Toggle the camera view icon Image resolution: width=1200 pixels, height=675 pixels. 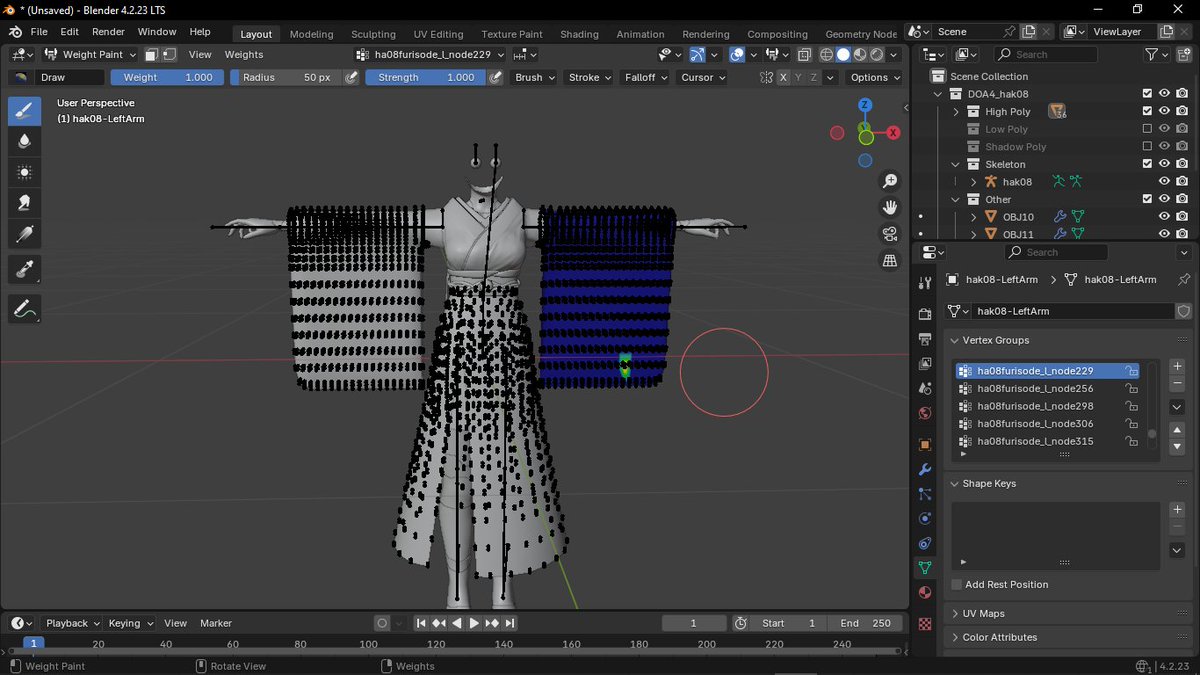(890, 234)
